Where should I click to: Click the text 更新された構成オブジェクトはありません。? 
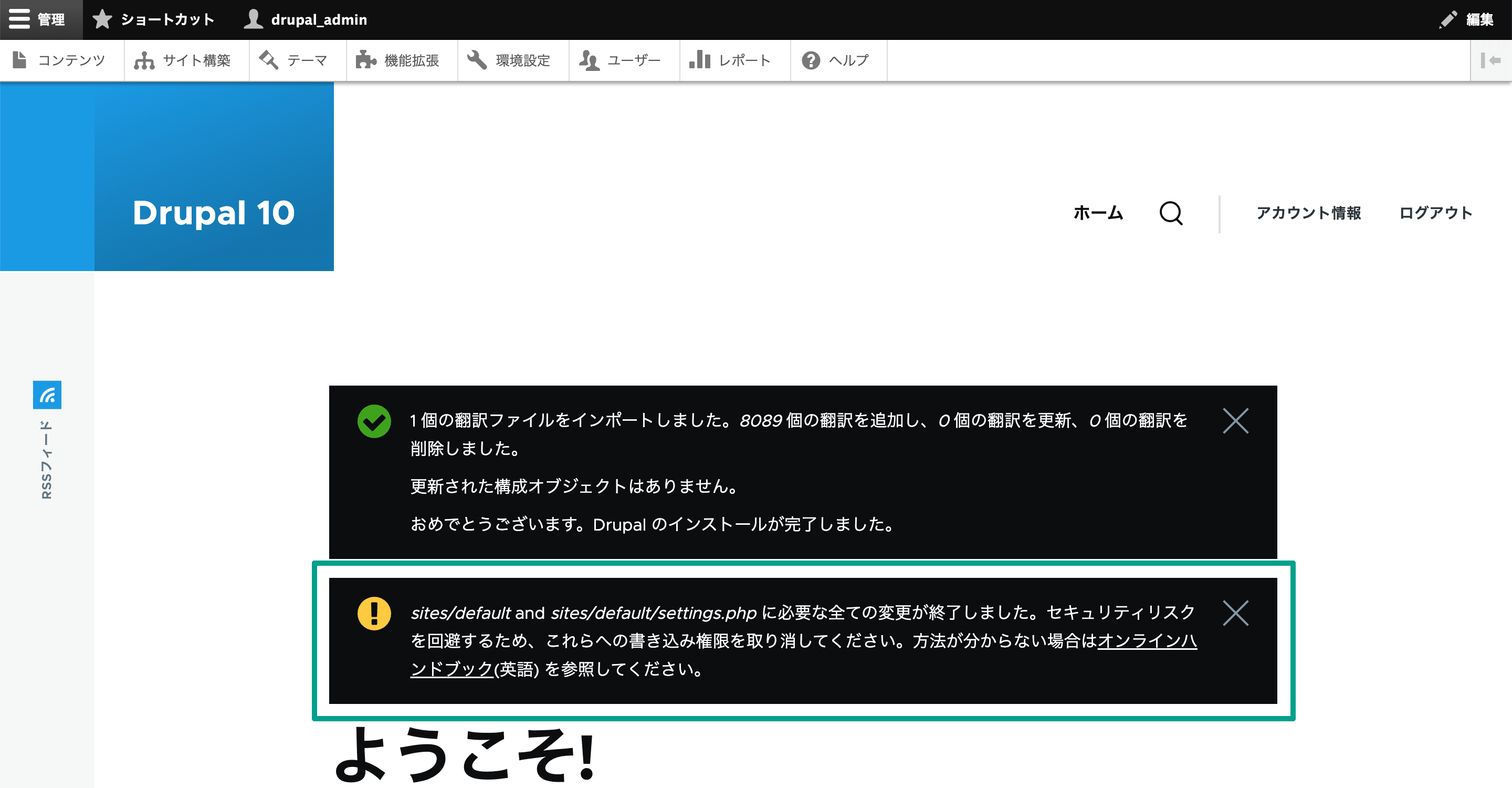[x=574, y=486]
